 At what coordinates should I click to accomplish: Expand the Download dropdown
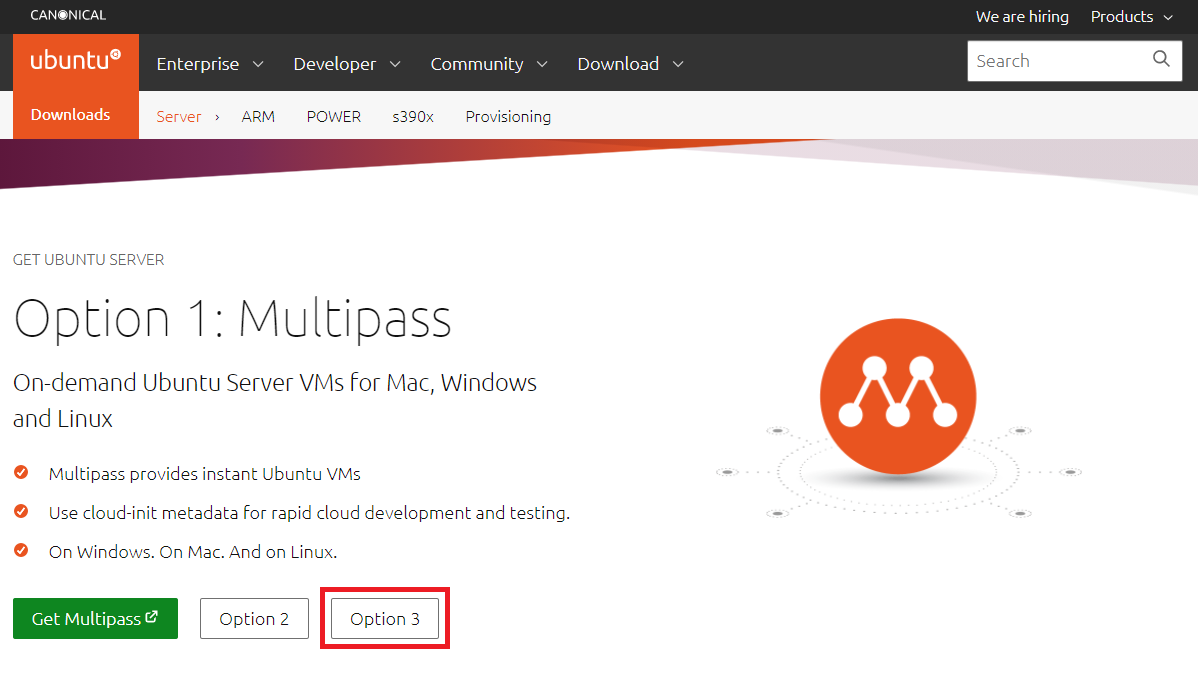(630, 64)
